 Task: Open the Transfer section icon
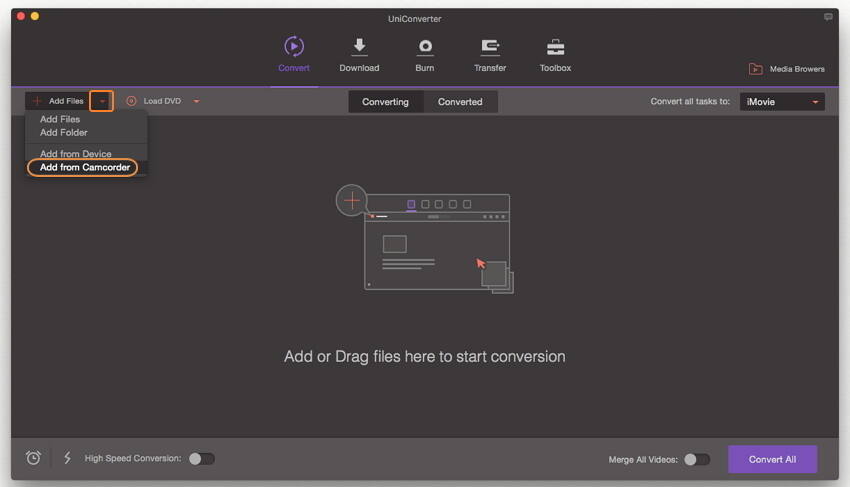pyautogui.click(x=490, y=47)
